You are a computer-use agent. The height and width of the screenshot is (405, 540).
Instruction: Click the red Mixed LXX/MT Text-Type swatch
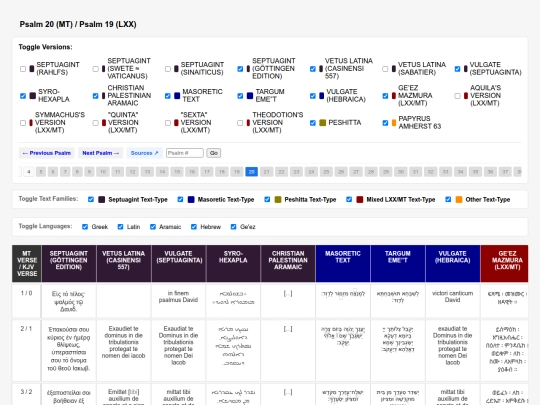[360, 199]
